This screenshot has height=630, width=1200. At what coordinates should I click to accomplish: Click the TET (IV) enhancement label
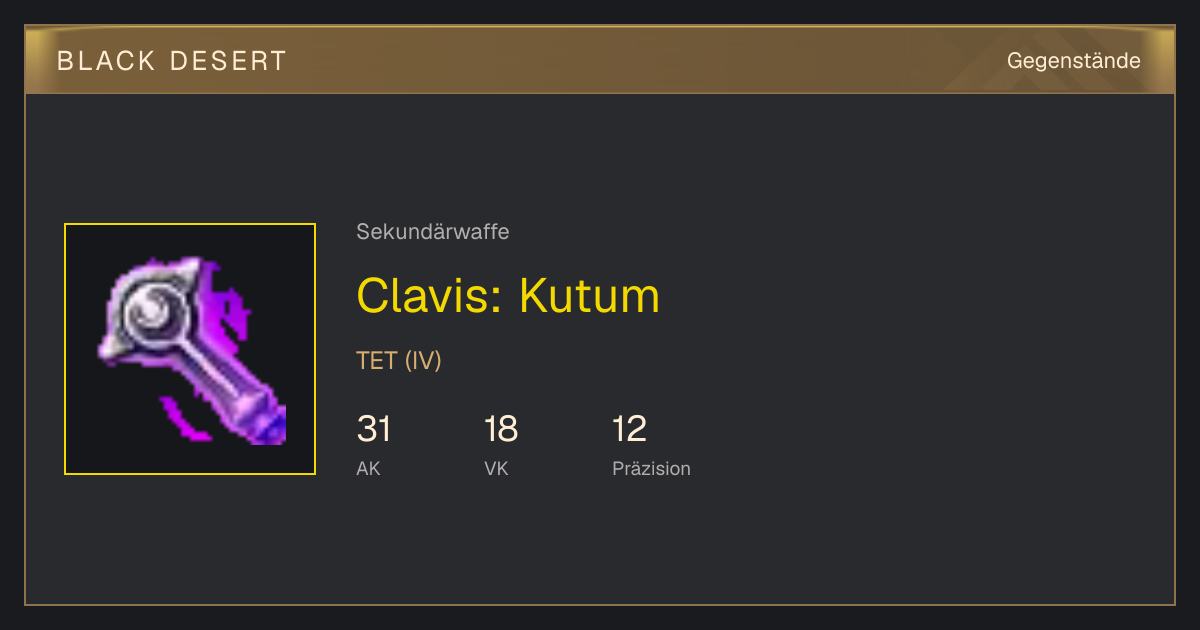tap(398, 361)
